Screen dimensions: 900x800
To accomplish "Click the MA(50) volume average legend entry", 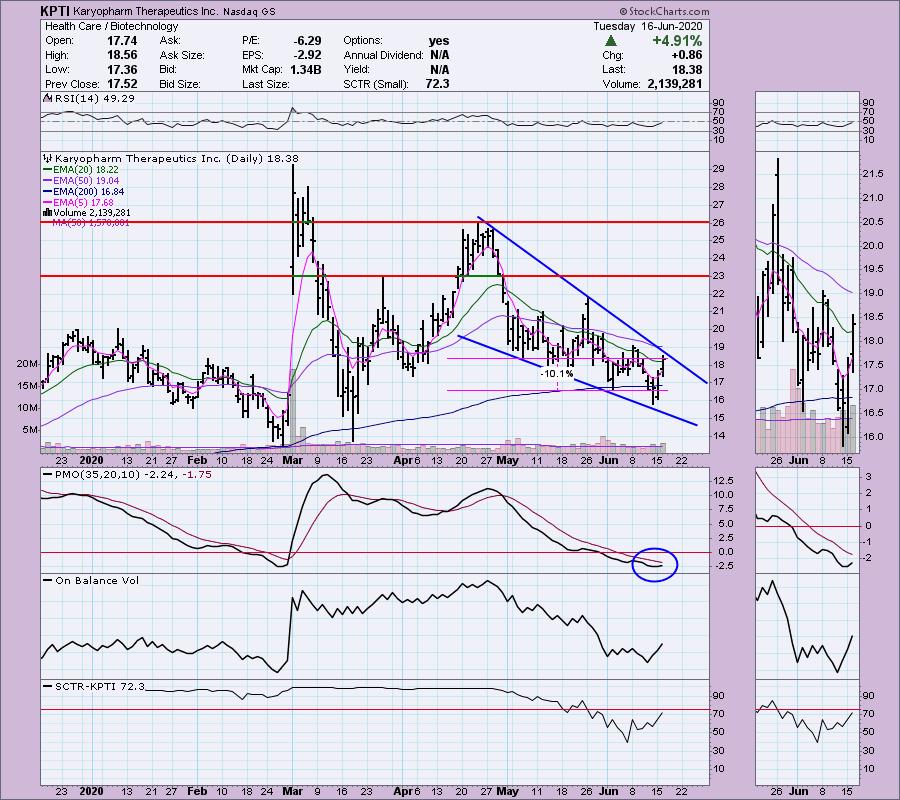I will coord(91,222).
